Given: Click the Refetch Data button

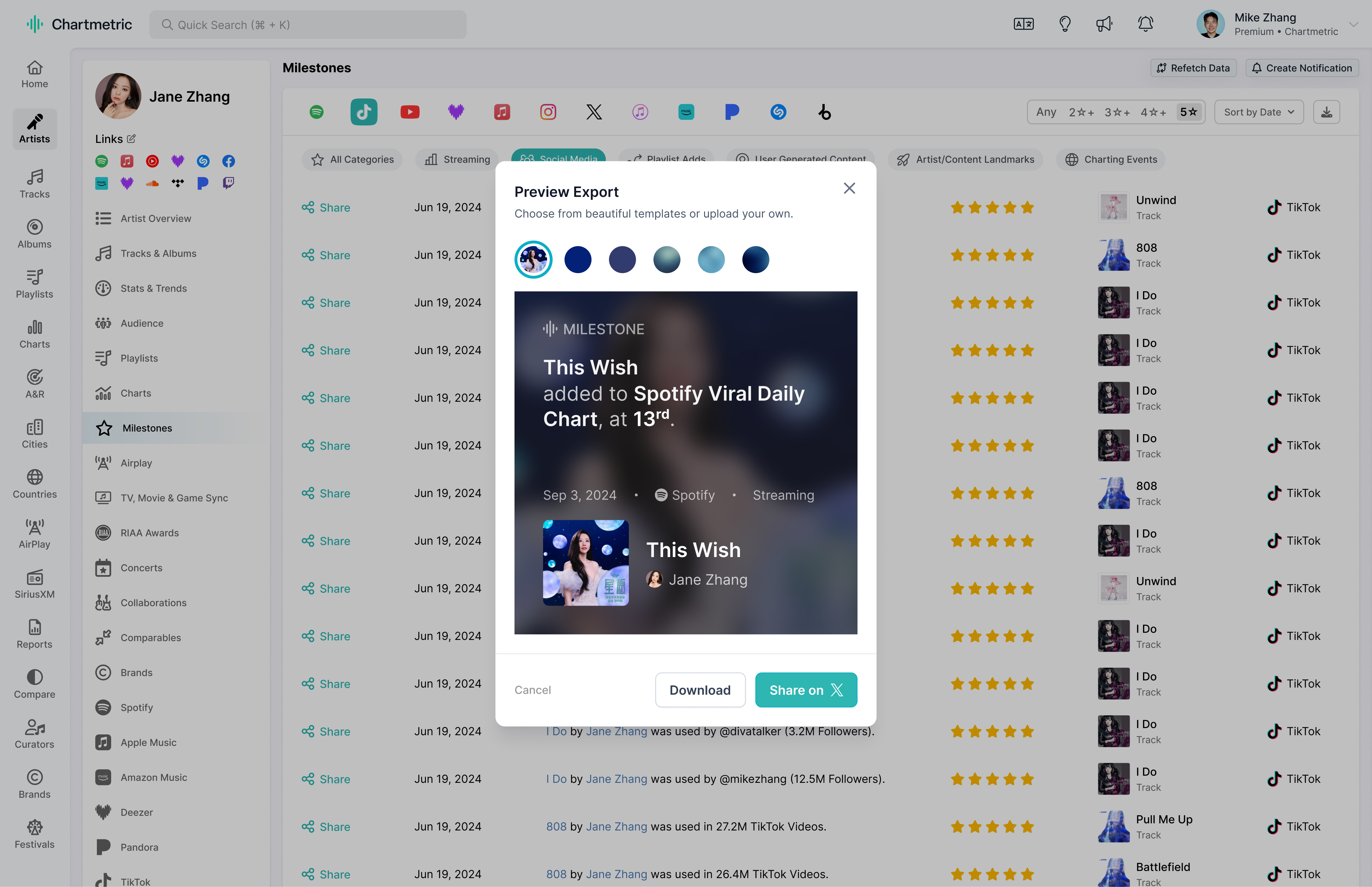Looking at the screenshot, I should coord(1194,68).
